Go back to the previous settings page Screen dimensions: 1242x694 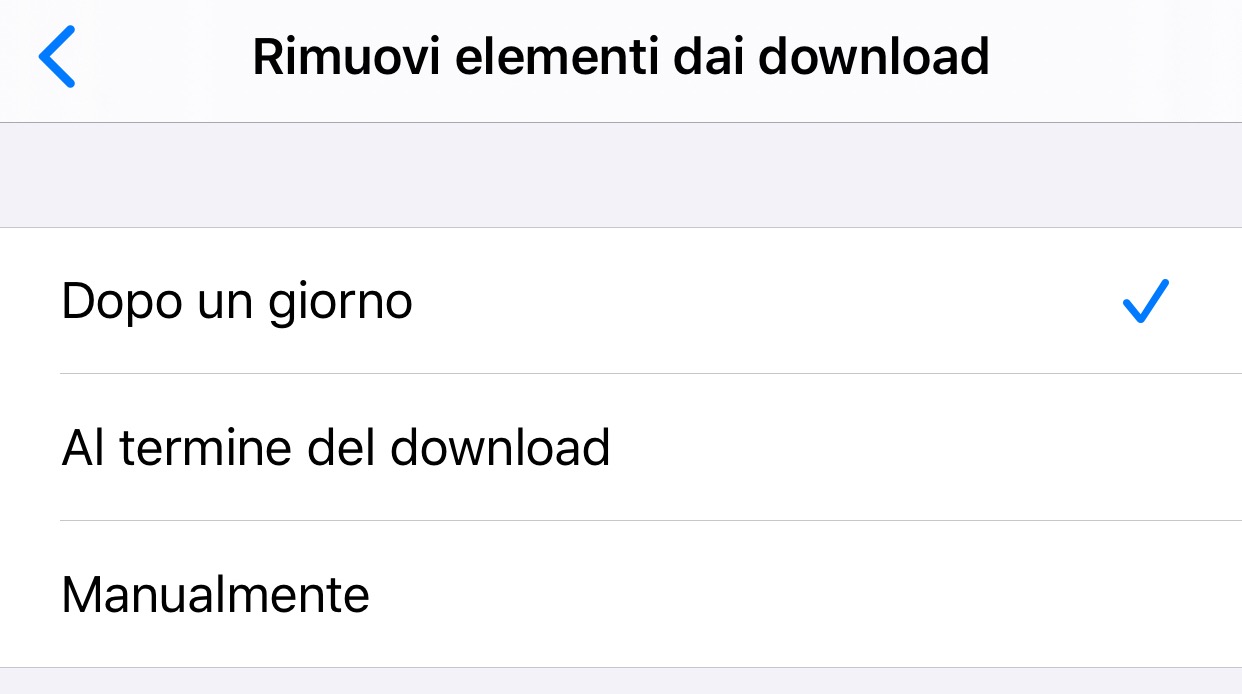click(x=57, y=57)
